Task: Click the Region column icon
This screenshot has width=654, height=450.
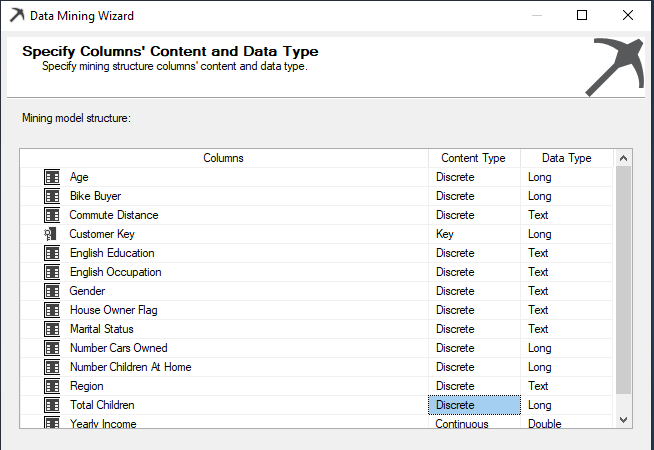Action: [52, 386]
